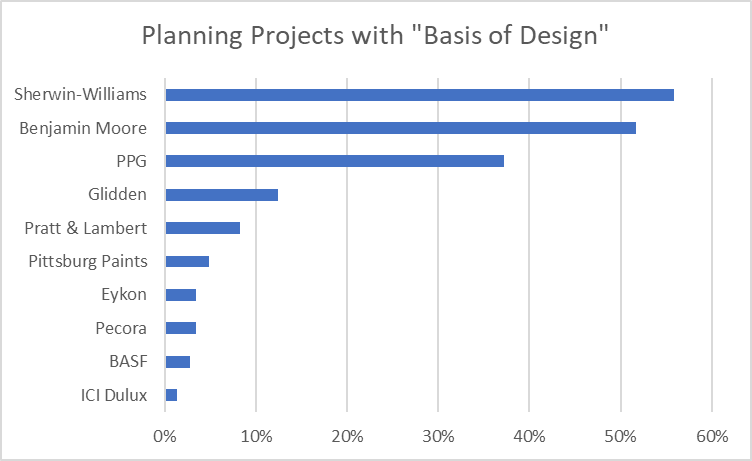The width and height of the screenshot is (752, 461).
Task: Click the 10% axis tick label
Action: tap(256, 436)
